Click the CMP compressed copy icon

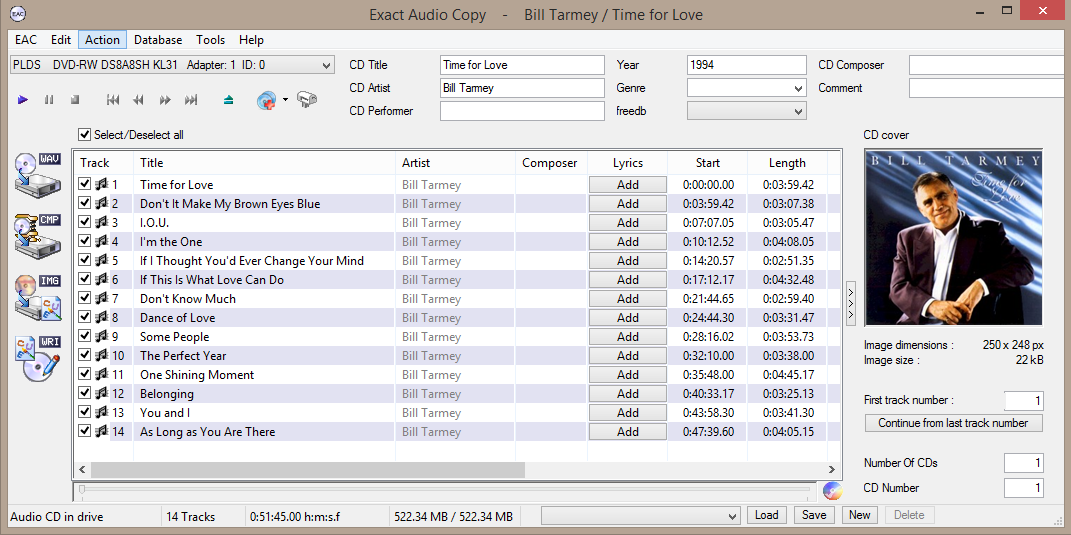37,236
